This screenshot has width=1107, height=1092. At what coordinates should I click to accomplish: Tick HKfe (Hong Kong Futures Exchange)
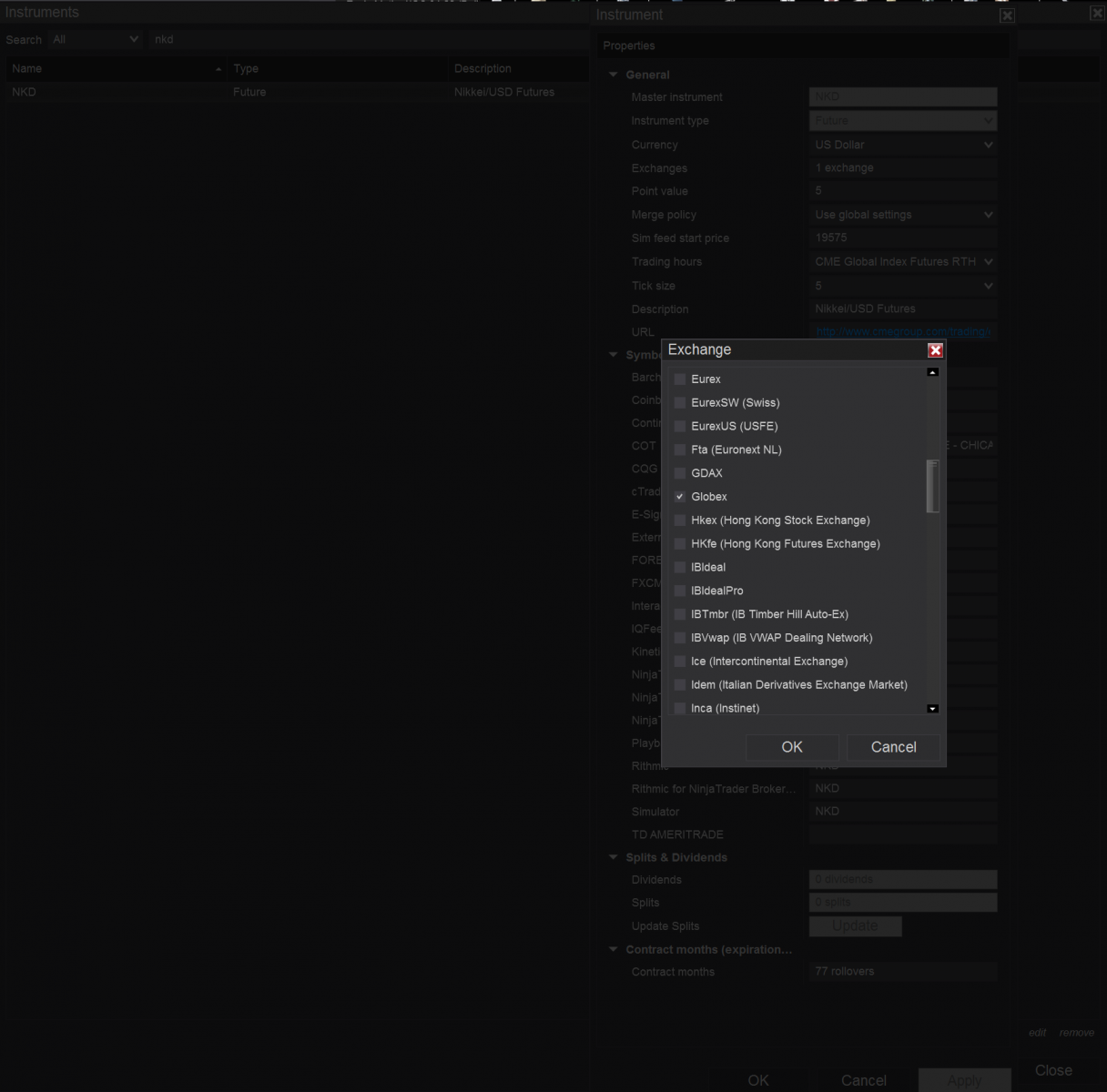pyautogui.click(x=680, y=544)
